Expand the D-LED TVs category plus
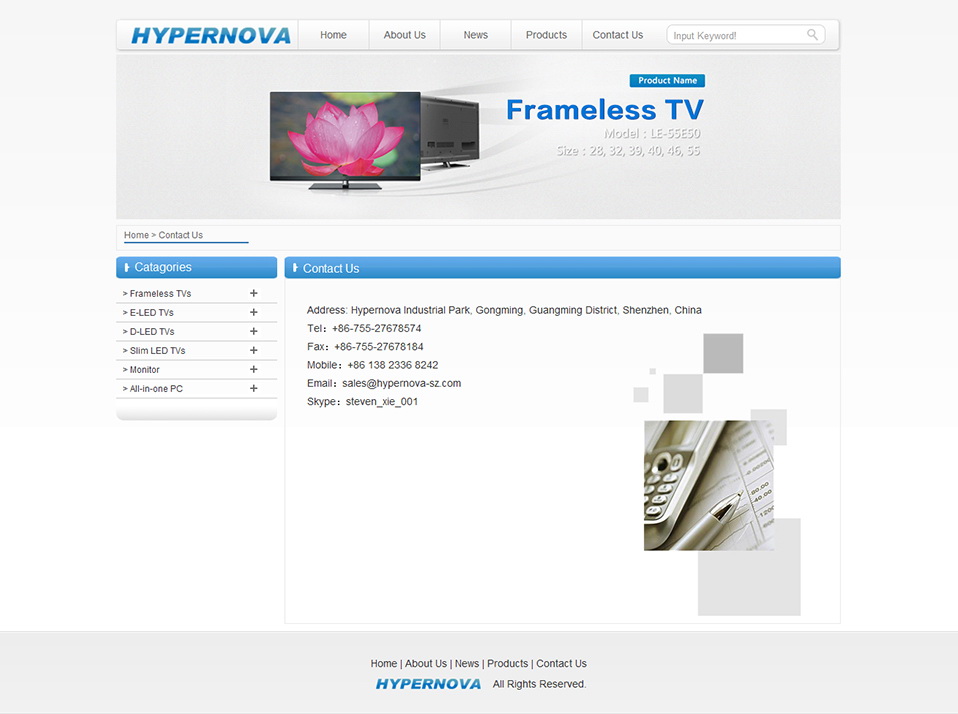Screen dimensions: 958x714 click(254, 331)
